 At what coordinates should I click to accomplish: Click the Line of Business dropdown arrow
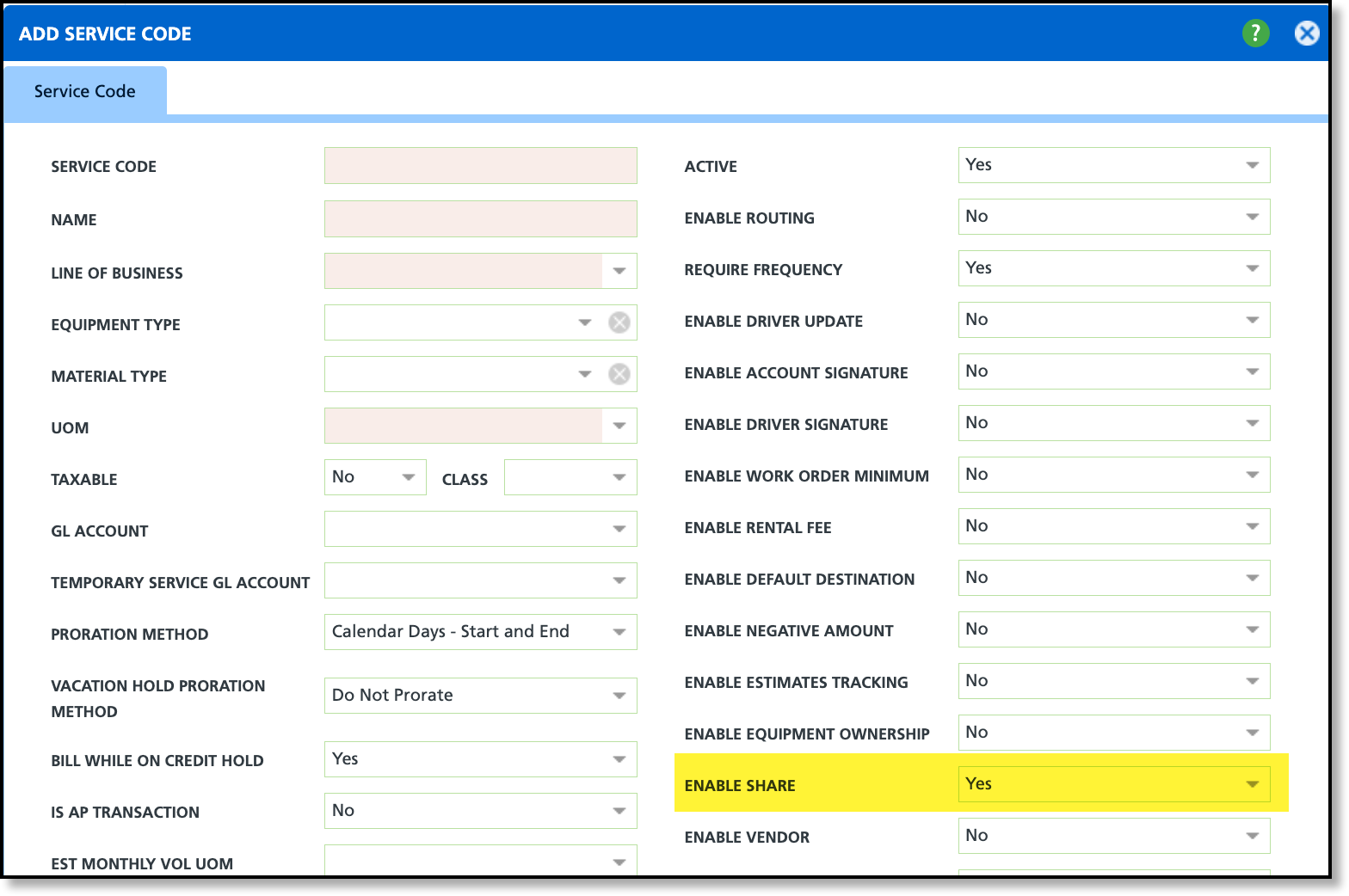click(x=619, y=271)
